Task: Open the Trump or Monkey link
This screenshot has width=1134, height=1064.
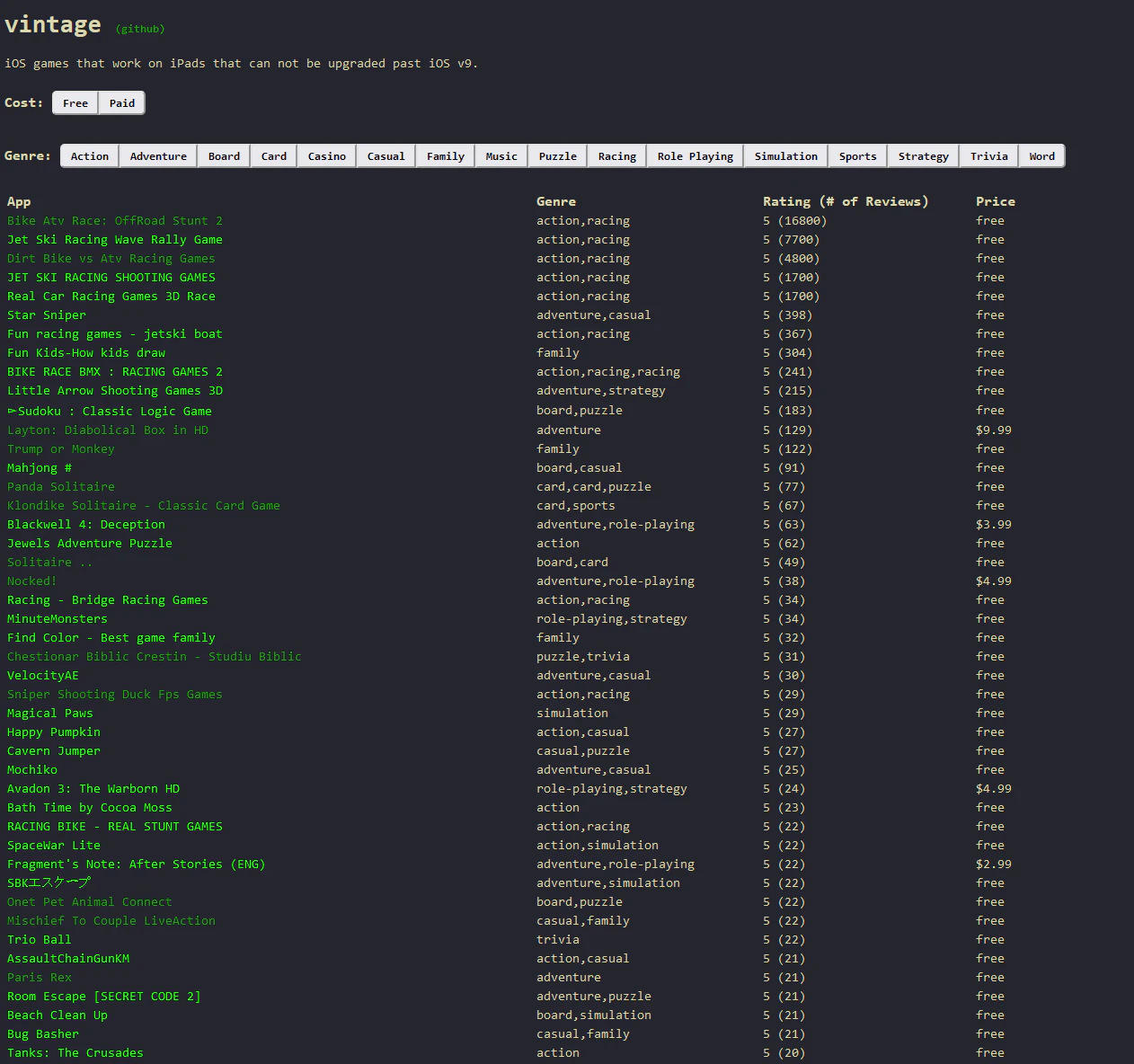Action: [61, 449]
